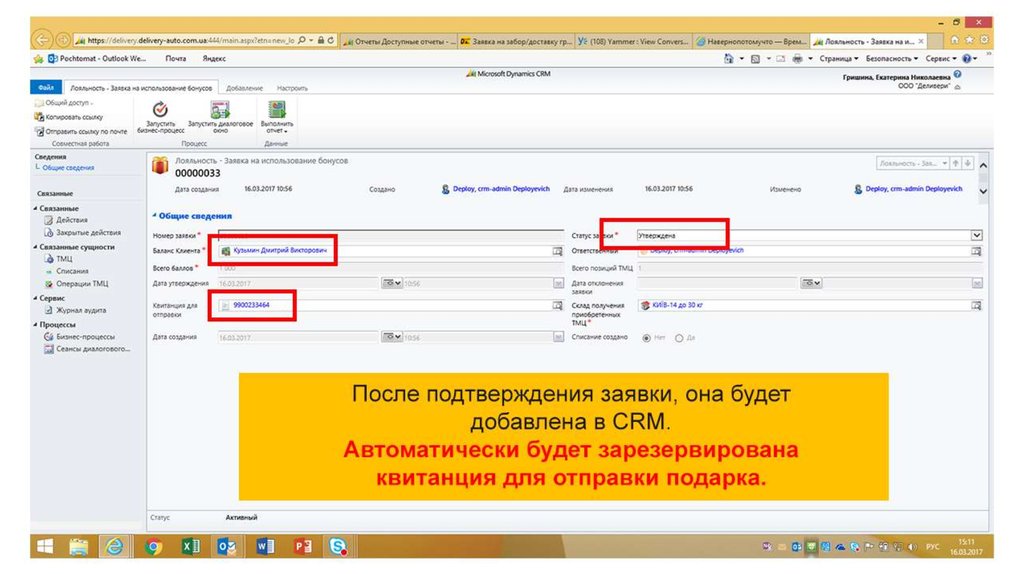The width and height of the screenshot is (1024, 574).
Task: Switch to the Настроить ribbon tab
Action: 292,89
